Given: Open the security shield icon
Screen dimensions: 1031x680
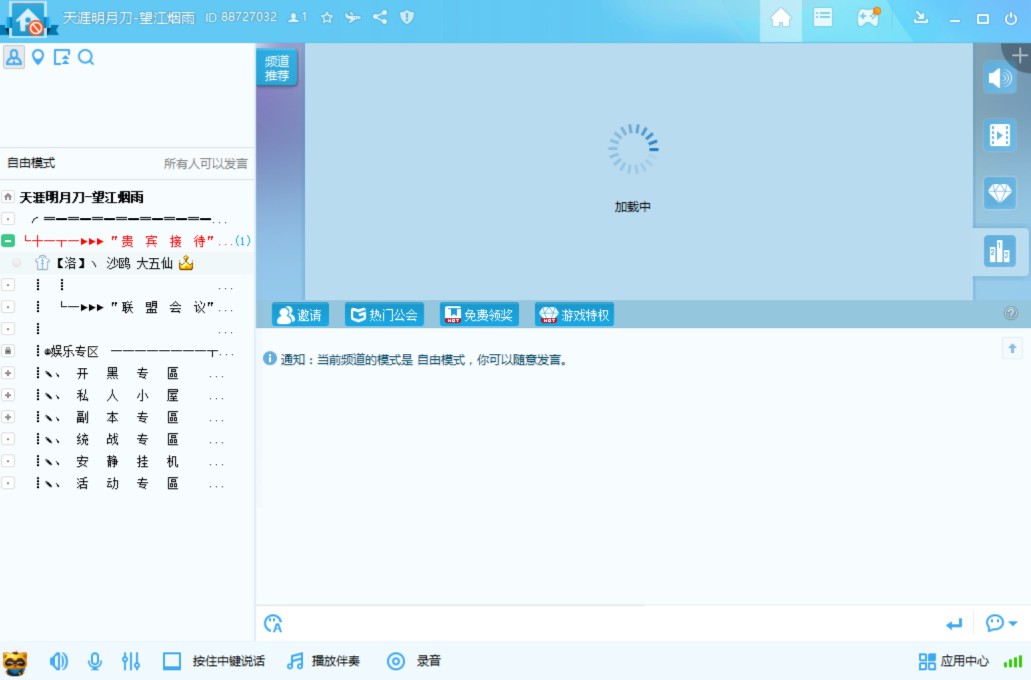Looking at the screenshot, I should pyautogui.click(x=407, y=17).
